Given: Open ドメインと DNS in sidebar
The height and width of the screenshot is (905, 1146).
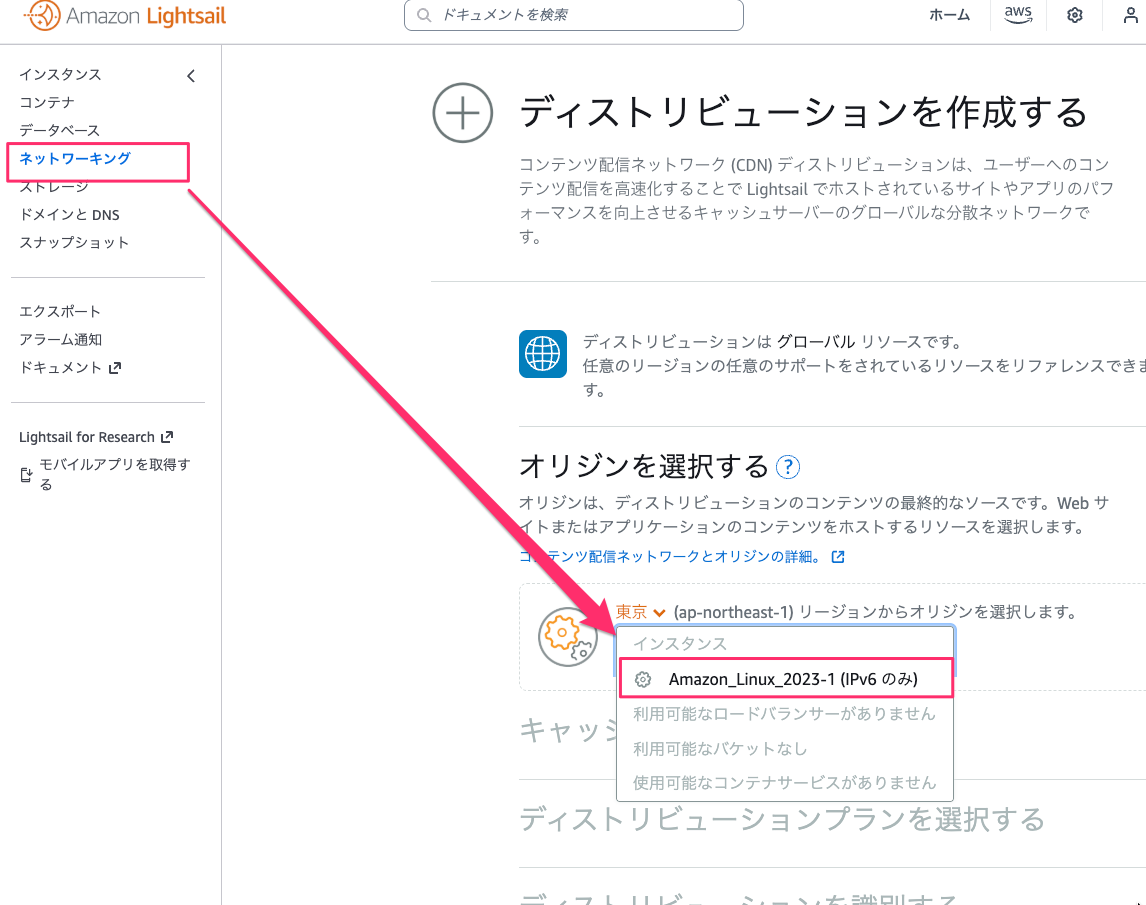Looking at the screenshot, I should (x=69, y=214).
